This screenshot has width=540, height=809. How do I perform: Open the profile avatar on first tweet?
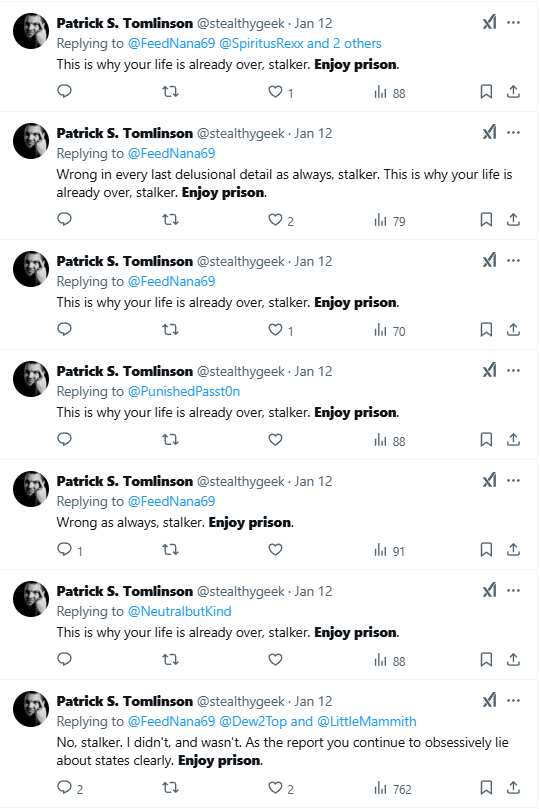coord(31,31)
